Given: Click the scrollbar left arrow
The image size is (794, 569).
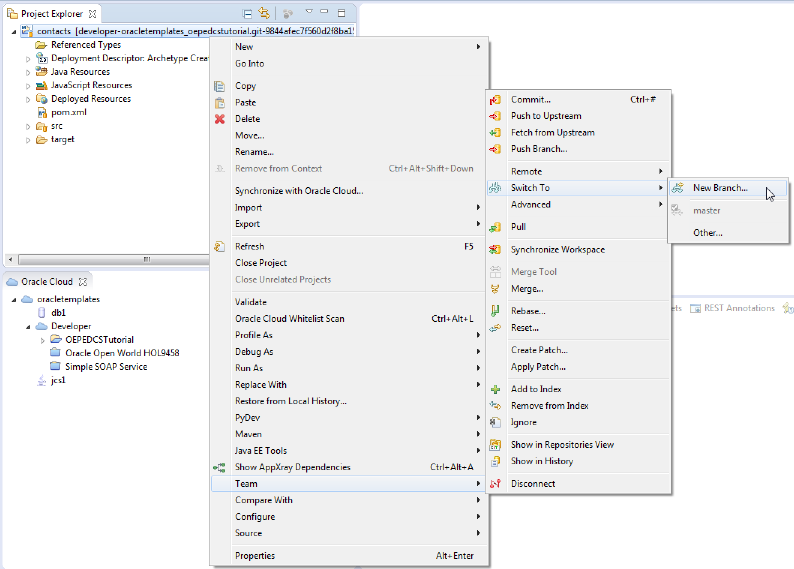Looking at the screenshot, I should click(11, 260).
